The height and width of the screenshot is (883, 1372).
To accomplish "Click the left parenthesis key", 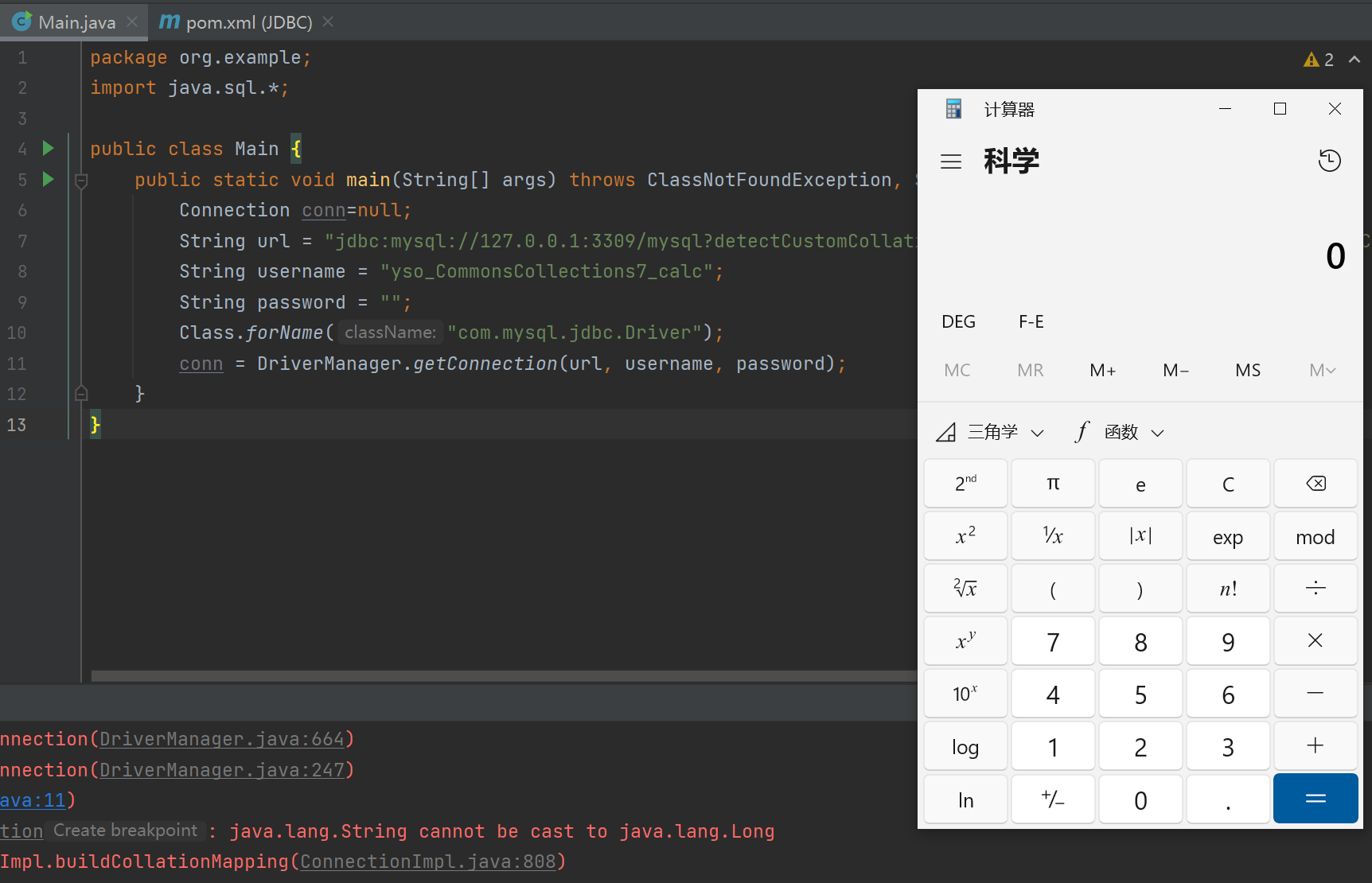I will pos(1053,589).
